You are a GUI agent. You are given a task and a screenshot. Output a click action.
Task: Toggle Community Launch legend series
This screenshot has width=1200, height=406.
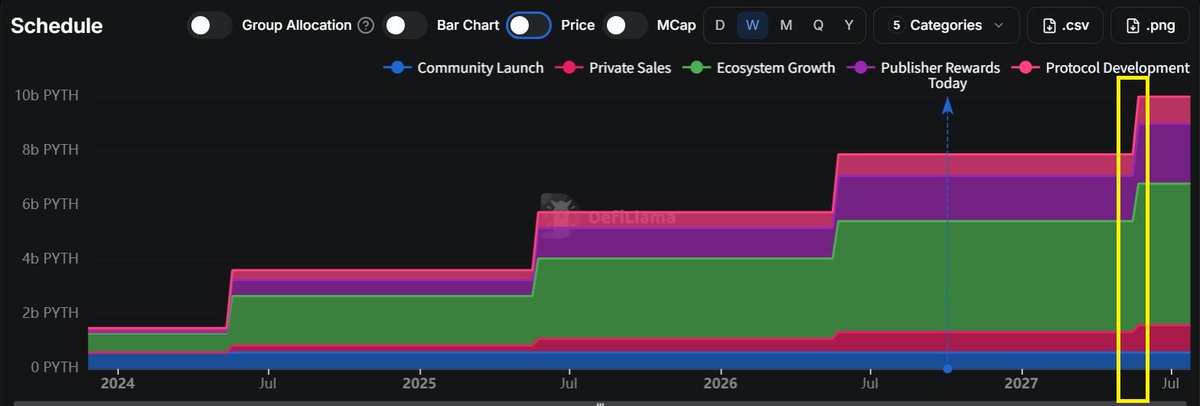pos(464,68)
